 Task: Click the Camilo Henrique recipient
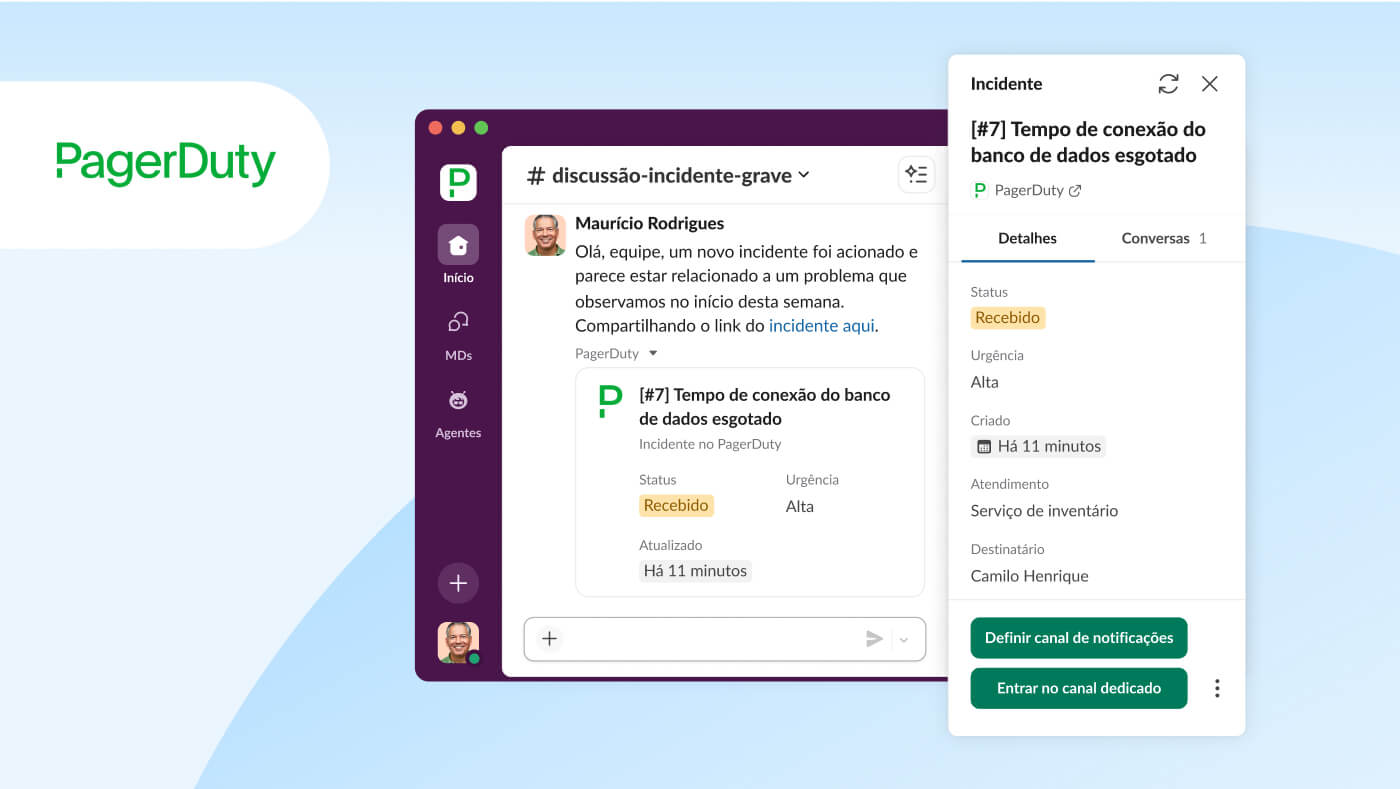[1029, 575]
